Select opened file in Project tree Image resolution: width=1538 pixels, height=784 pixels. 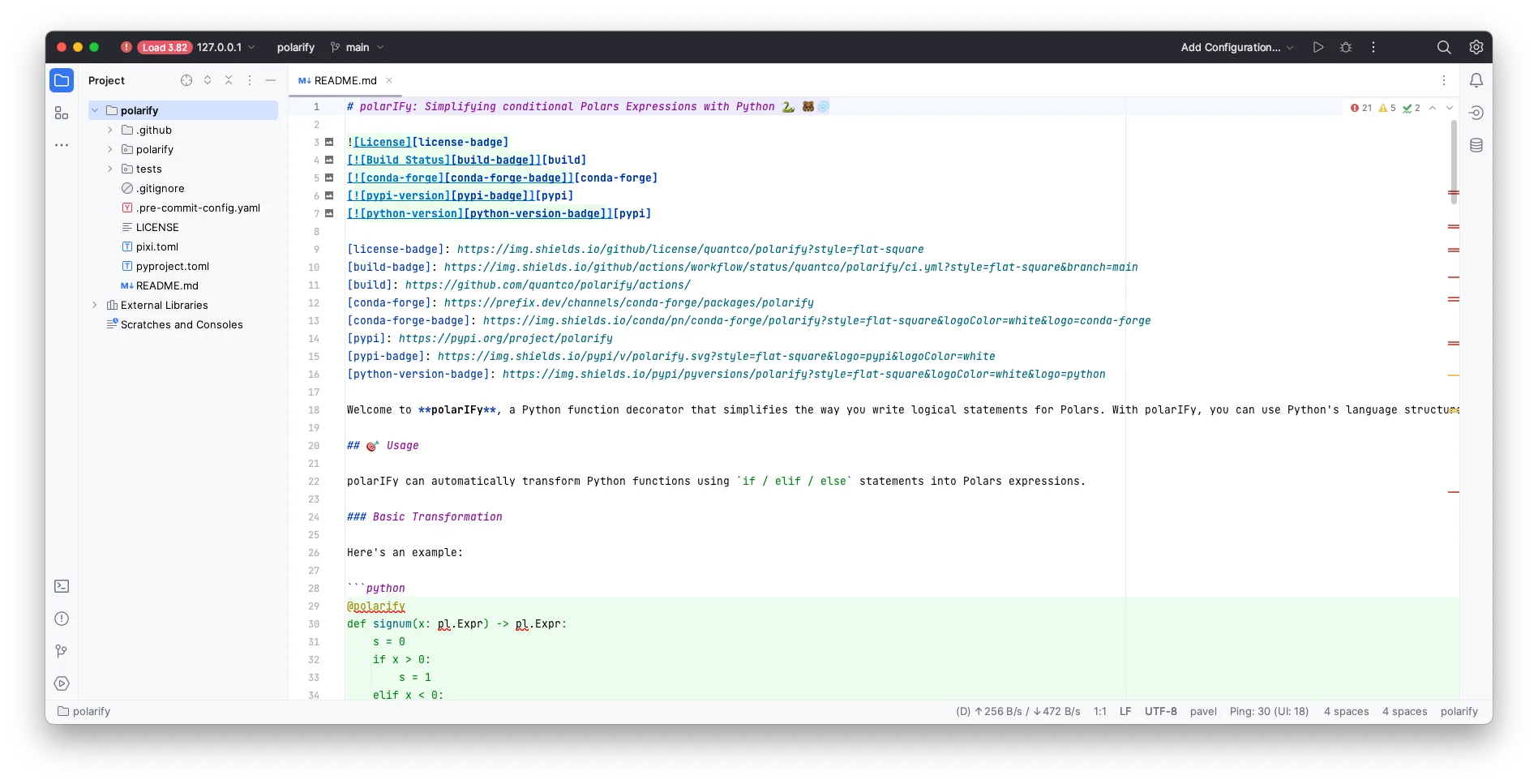click(186, 80)
